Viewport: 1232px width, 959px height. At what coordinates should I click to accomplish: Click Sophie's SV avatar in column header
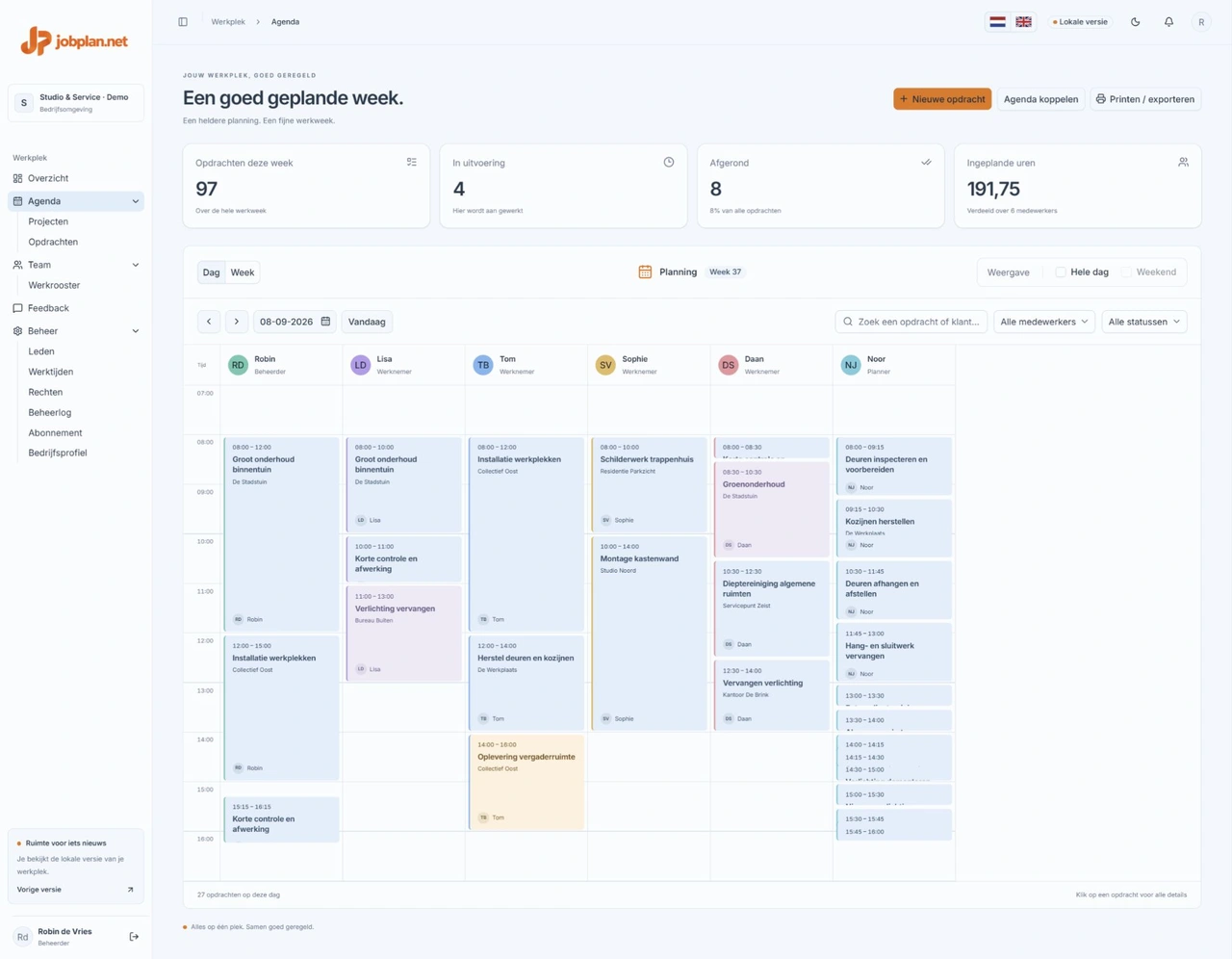[x=605, y=365]
